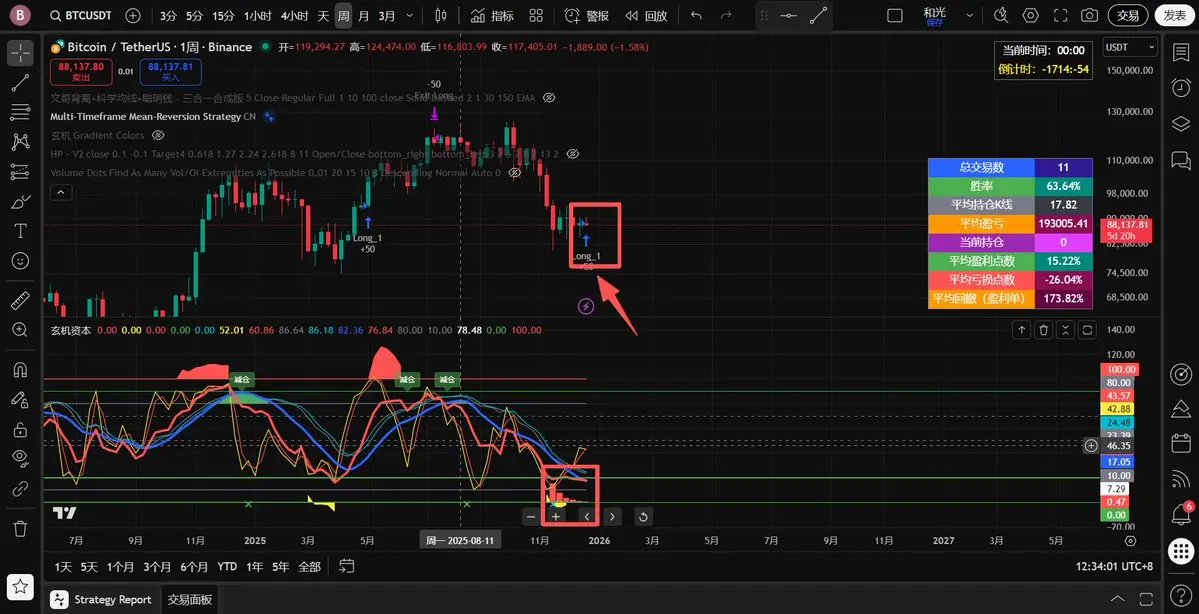The image size is (1199, 614).
Task: Click the 发表 publish button
Action: coord(1174,15)
